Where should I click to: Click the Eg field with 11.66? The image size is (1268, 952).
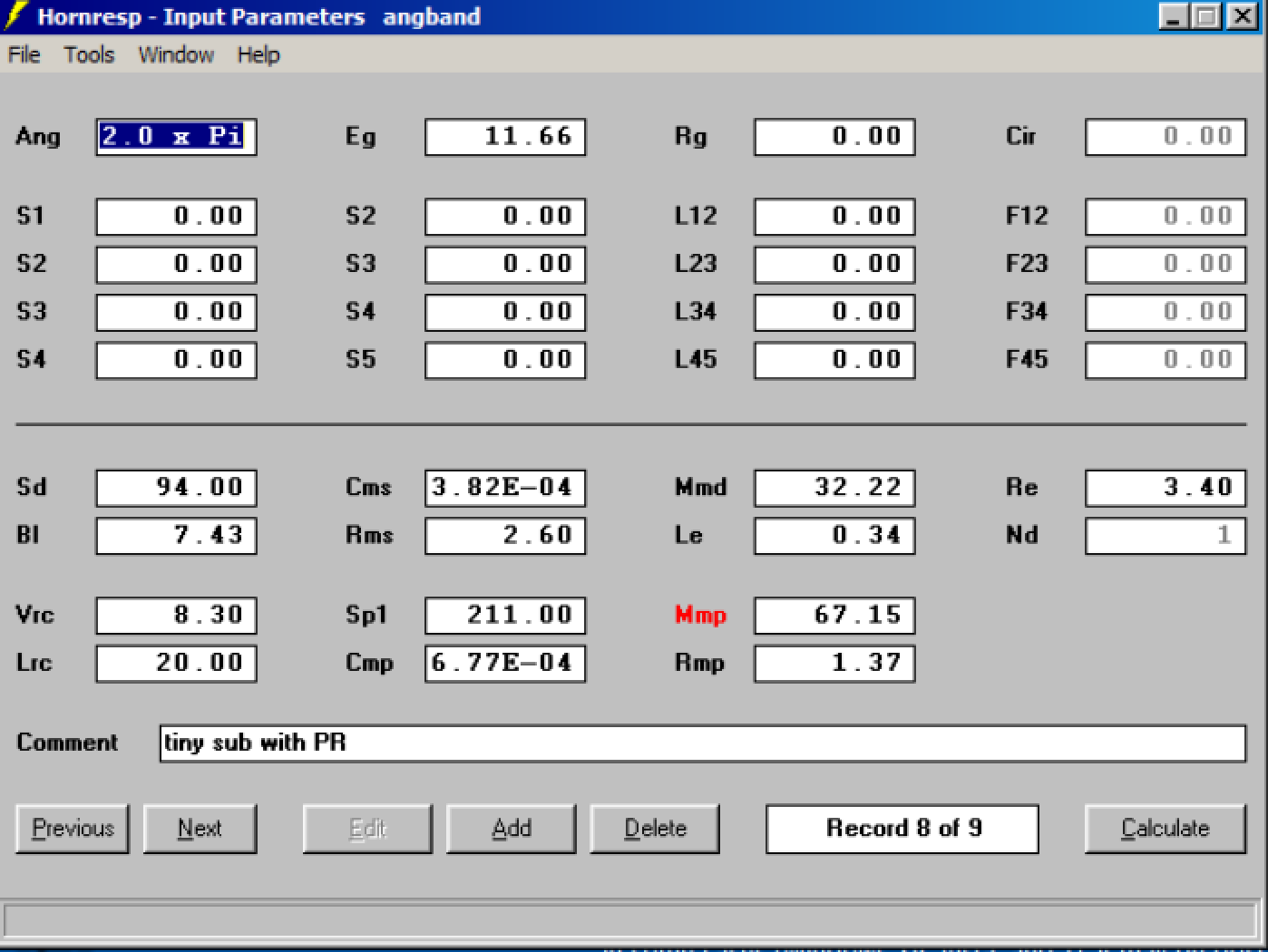(505, 137)
